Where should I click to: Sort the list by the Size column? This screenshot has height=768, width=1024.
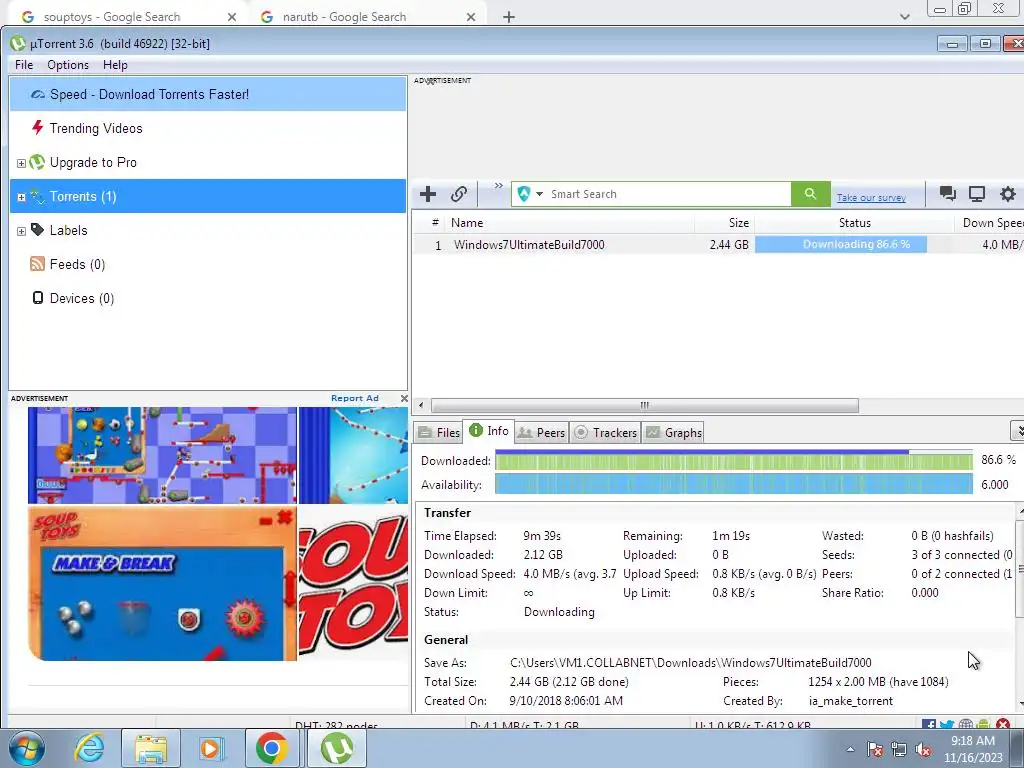point(739,223)
